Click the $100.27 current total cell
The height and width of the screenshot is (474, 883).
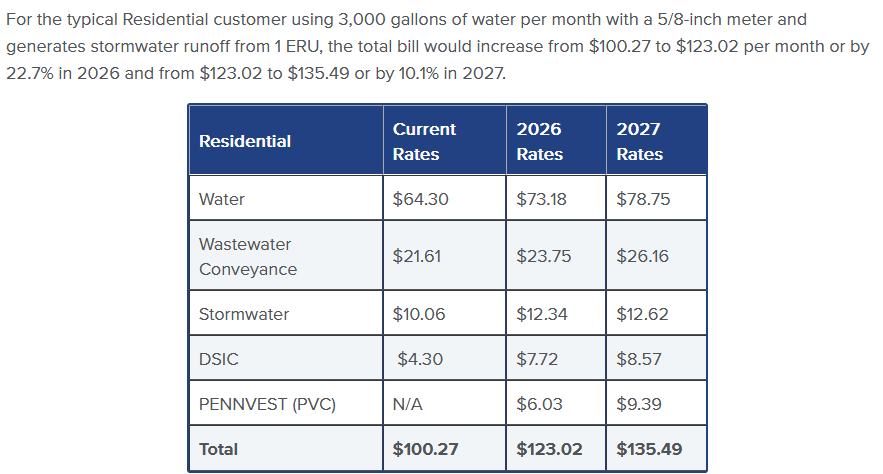tap(425, 449)
